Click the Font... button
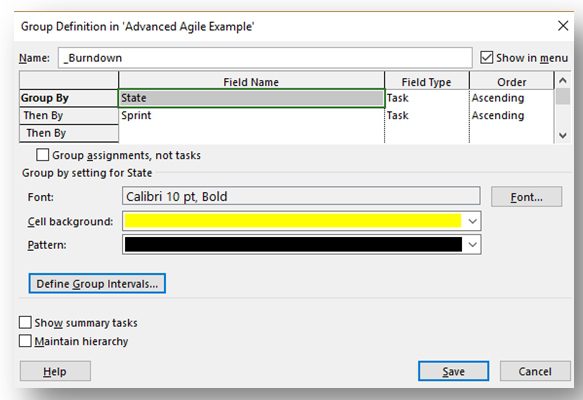This screenshot has height=400, width=583. click(526, 197)
